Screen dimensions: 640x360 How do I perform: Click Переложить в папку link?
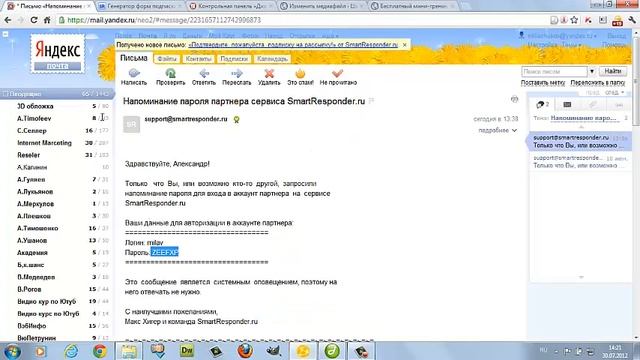[x=598, y=83]
